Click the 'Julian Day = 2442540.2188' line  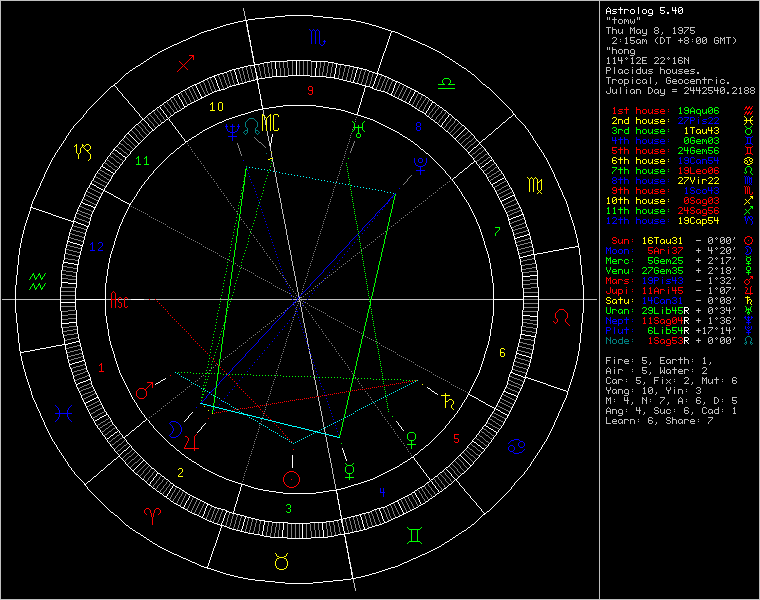tap(680, 91)
